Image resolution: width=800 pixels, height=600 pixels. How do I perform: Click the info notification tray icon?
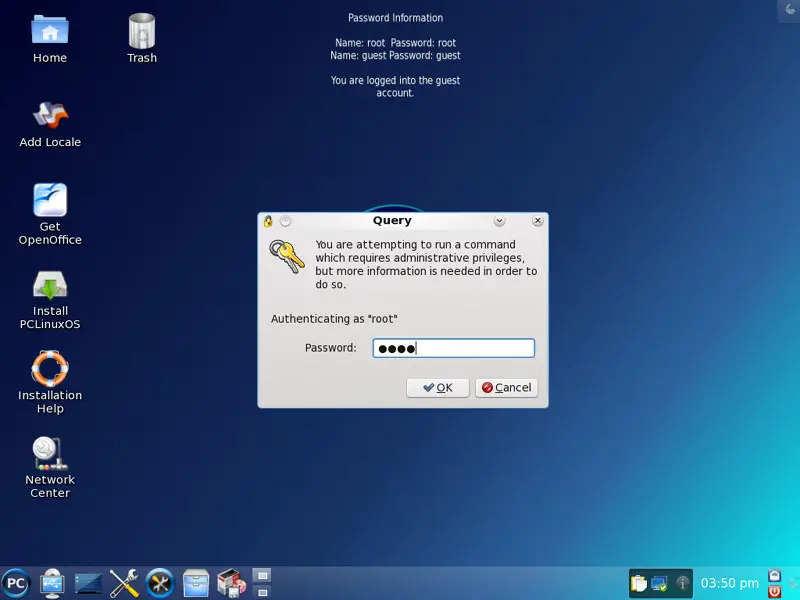click(x=682, y=583)
